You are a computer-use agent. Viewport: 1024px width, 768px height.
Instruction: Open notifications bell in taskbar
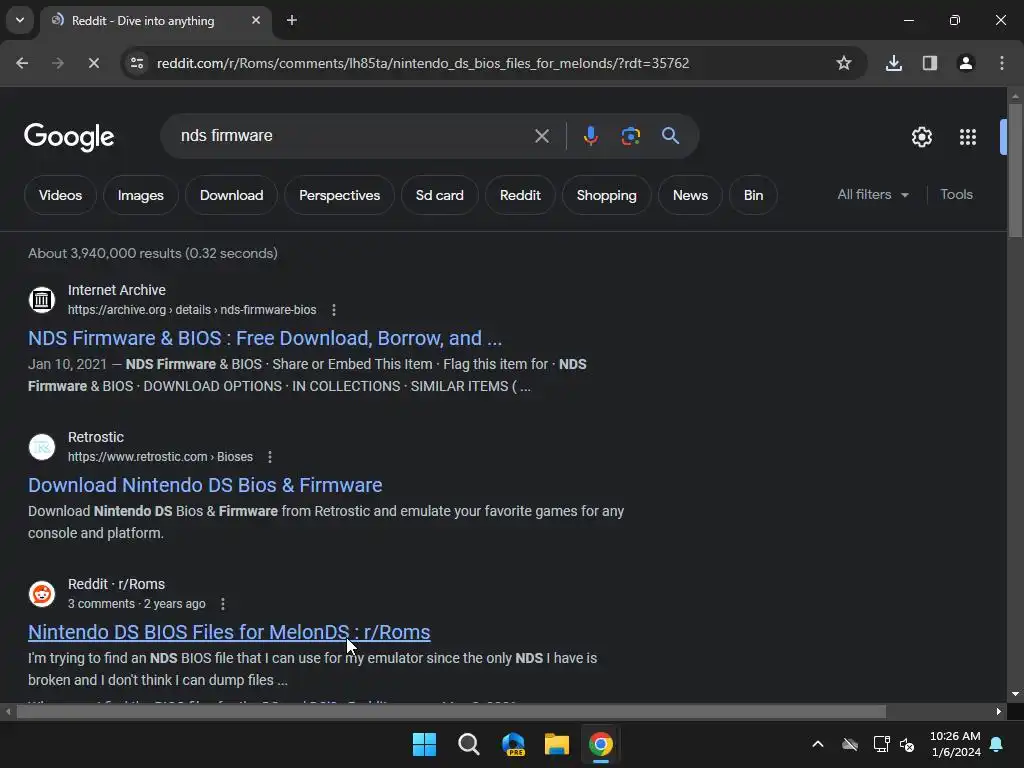click(x=997, y=744)
